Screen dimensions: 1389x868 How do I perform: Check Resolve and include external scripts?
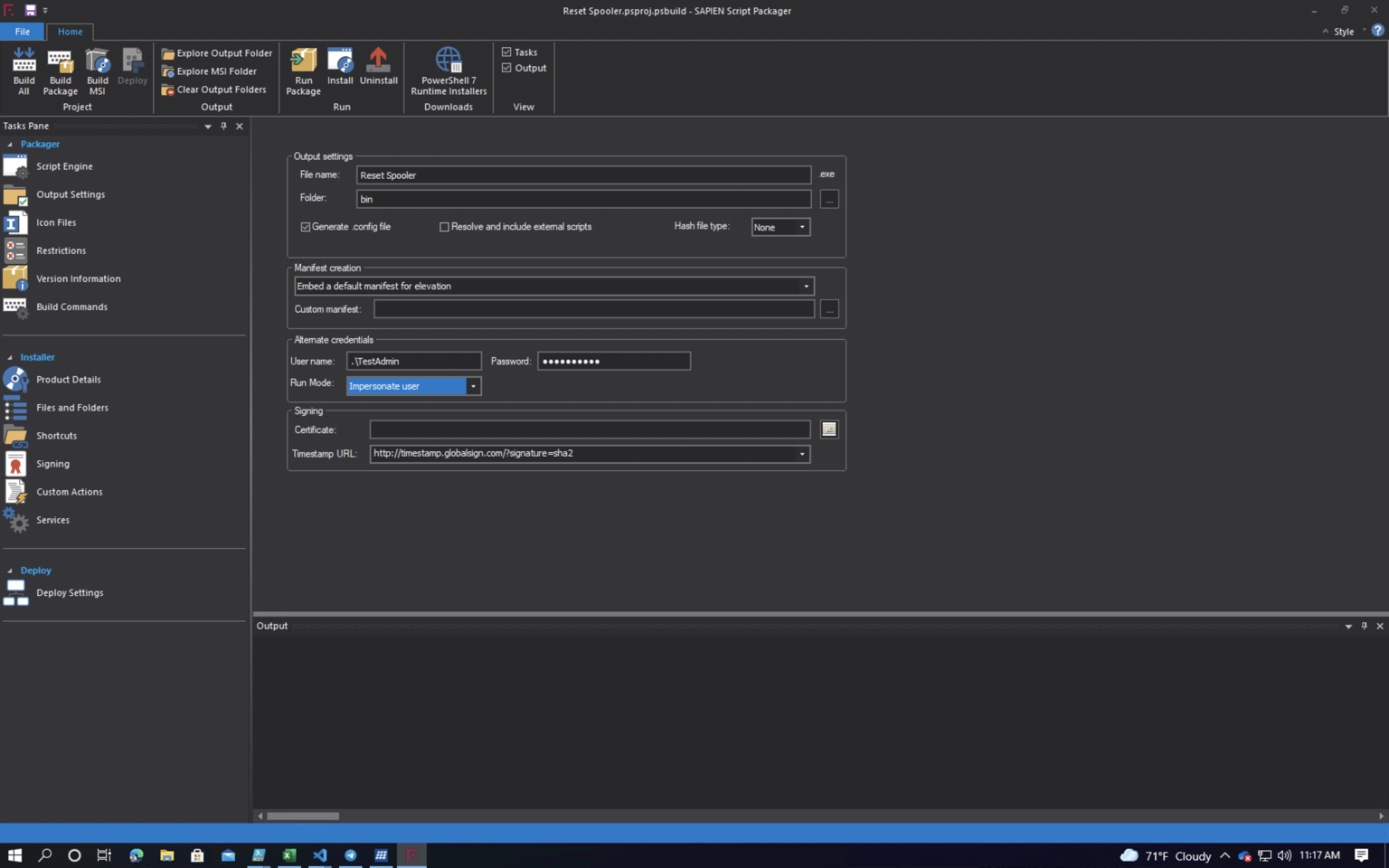[x=444, y=227]
